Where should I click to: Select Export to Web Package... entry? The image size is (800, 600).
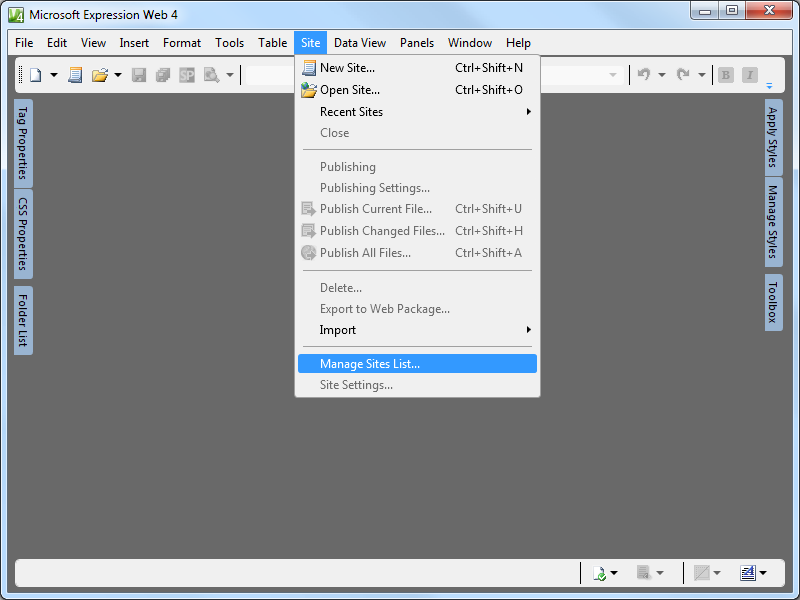[x=417, y=309]
